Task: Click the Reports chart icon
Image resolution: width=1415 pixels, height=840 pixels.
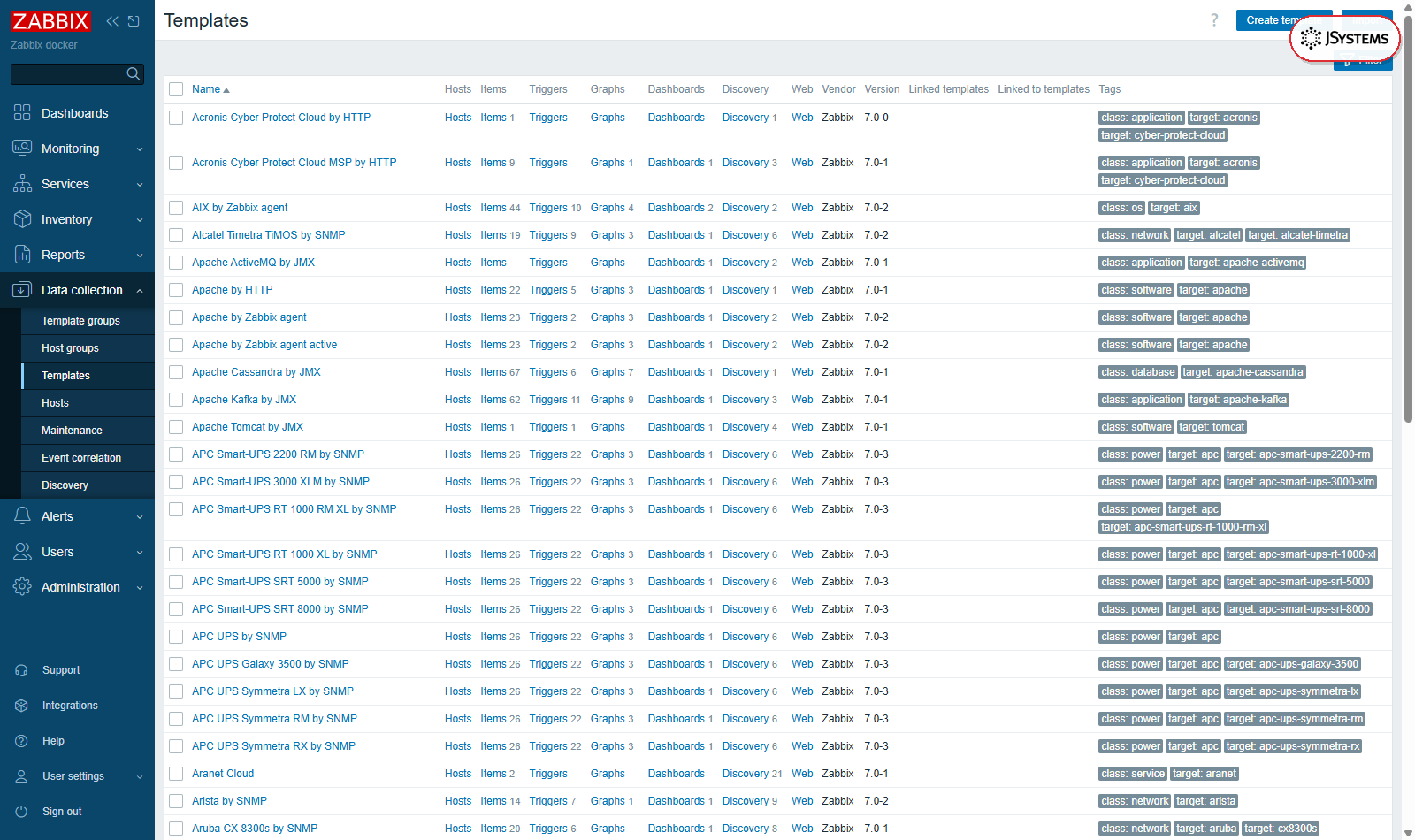Action: coord(22,255)
